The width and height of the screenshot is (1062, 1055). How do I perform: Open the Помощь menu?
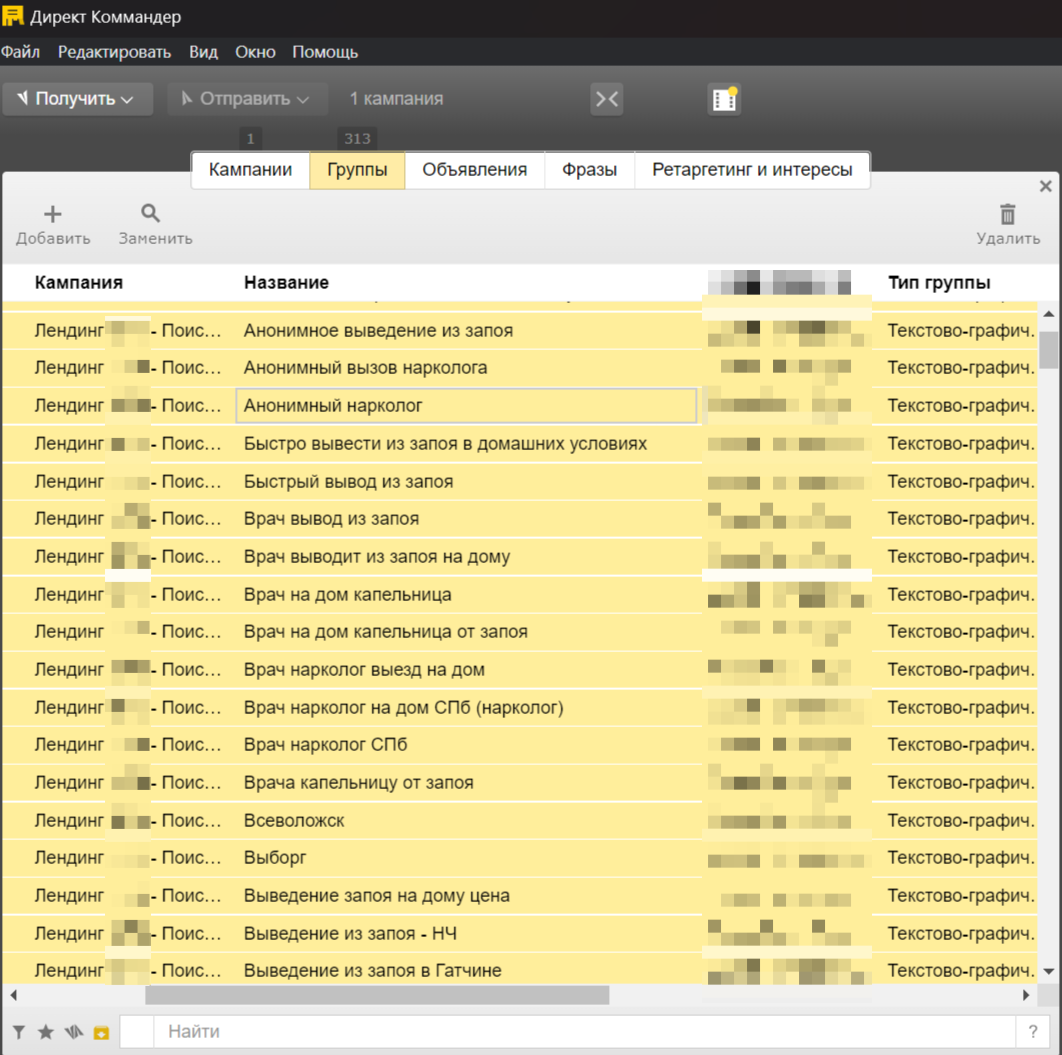(325, 52)
